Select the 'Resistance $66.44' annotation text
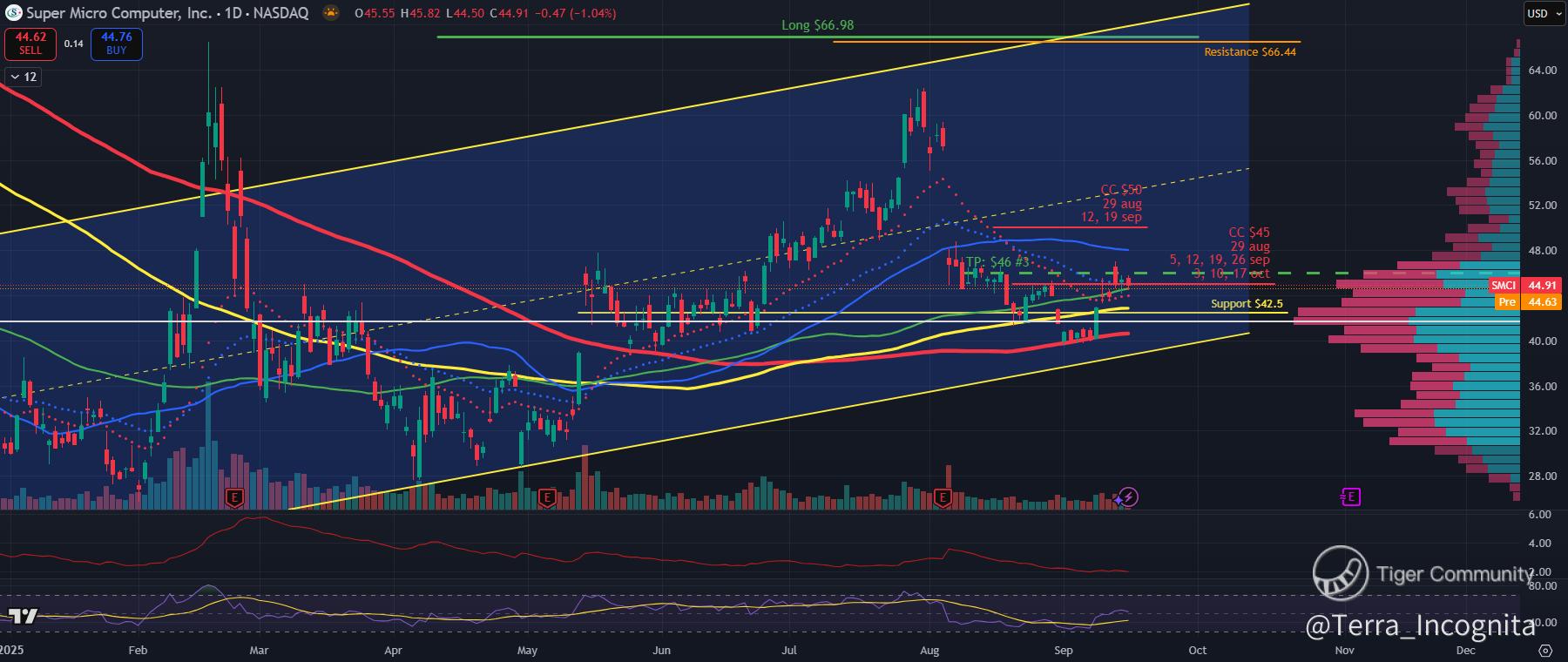 tap(1250, 52)
